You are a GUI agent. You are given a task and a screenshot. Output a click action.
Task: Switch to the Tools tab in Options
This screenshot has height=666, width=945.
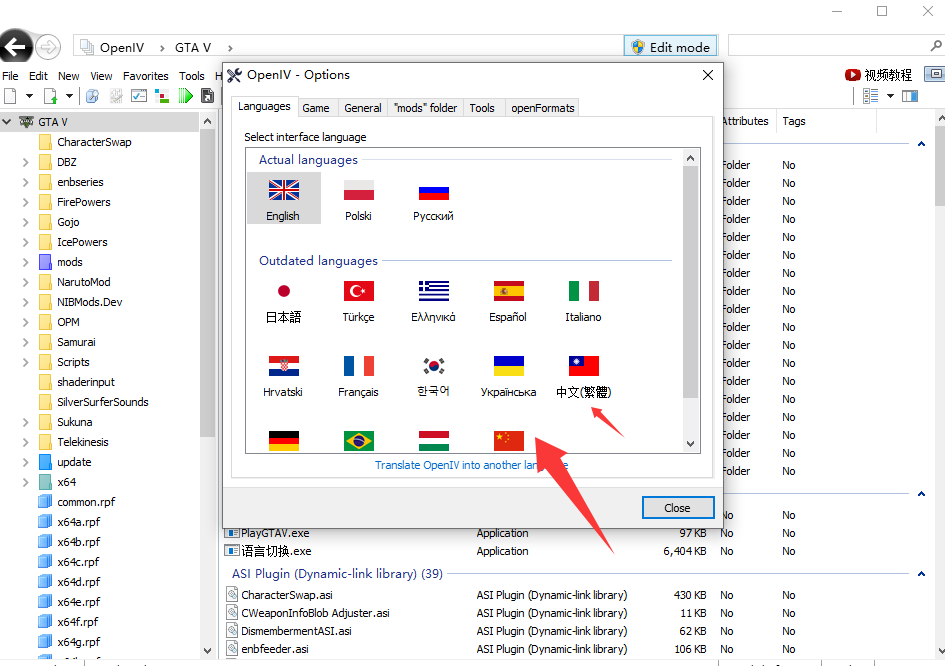point(482,108)
